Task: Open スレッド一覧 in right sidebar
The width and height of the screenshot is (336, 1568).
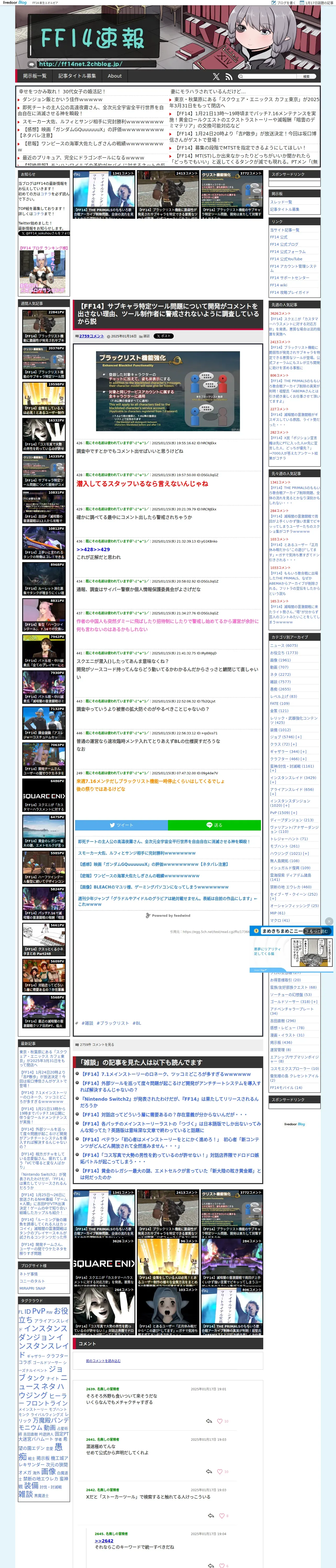Action: coord(281,202)
